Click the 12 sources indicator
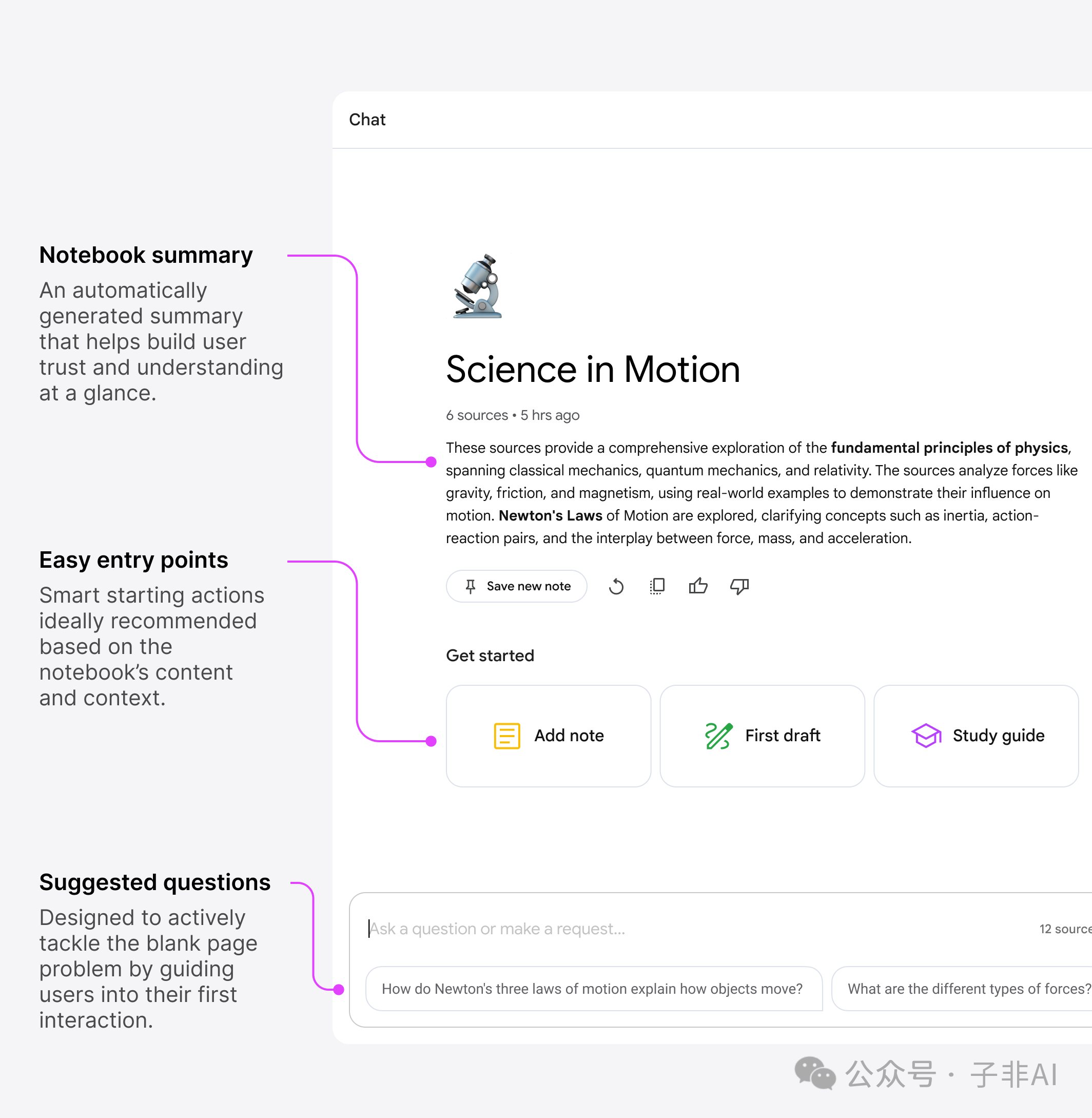The width and height of the screenshot is (1092, 1118). [x=1064, y=929]
